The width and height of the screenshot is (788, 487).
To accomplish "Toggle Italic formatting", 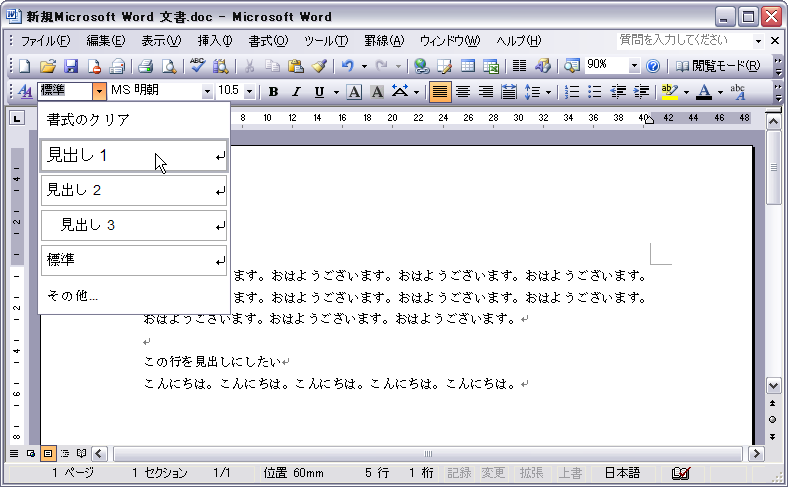I will pos(296,92).
